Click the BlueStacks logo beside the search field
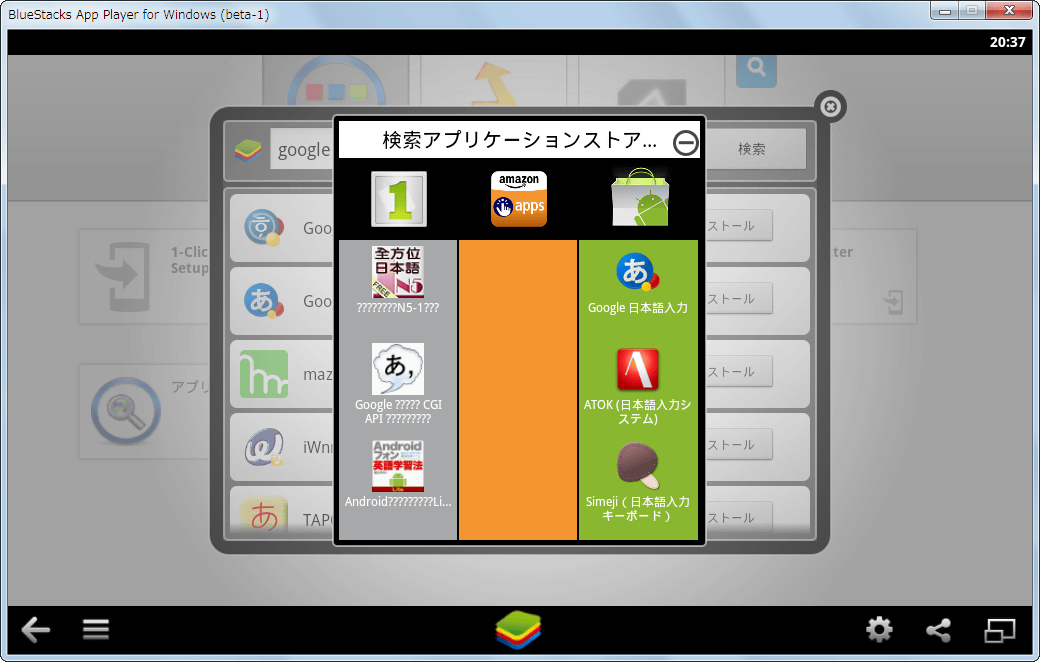1040x662 pixels. point(248,151)
